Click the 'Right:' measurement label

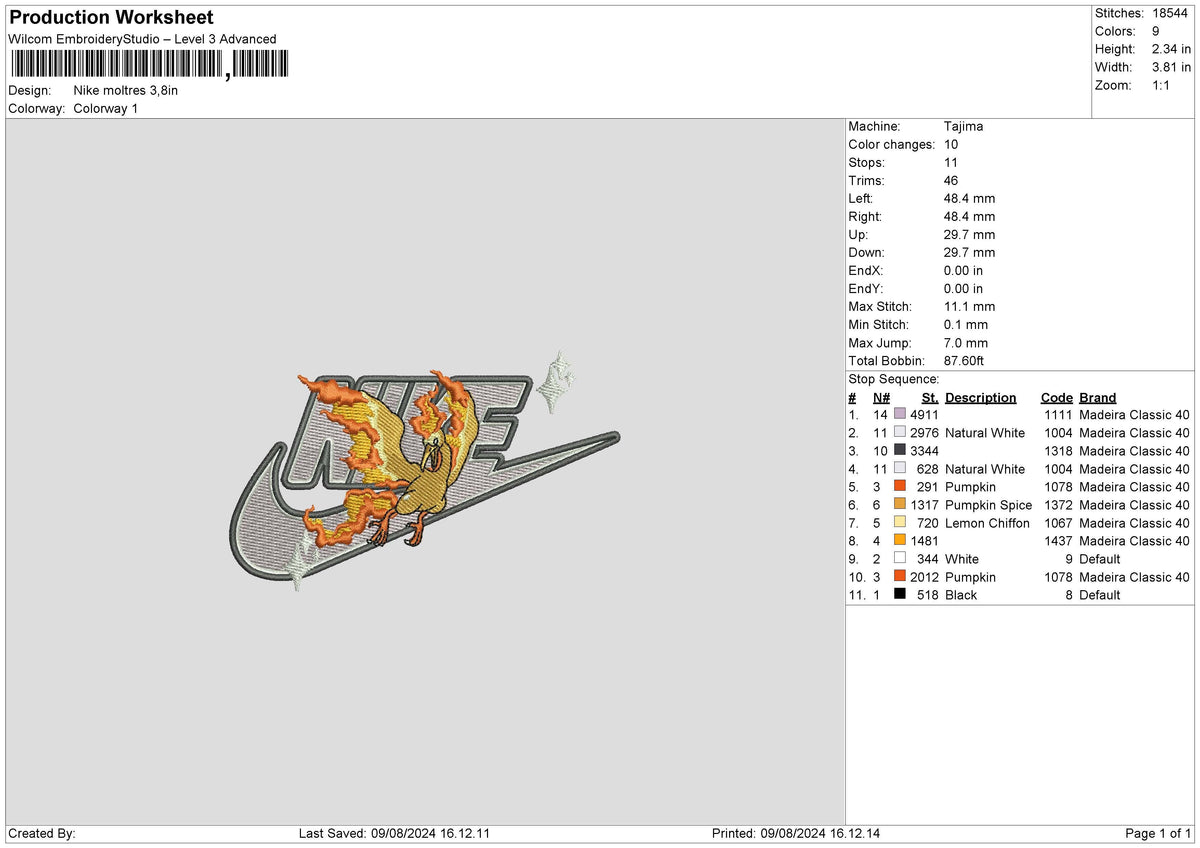coord(865,216)
